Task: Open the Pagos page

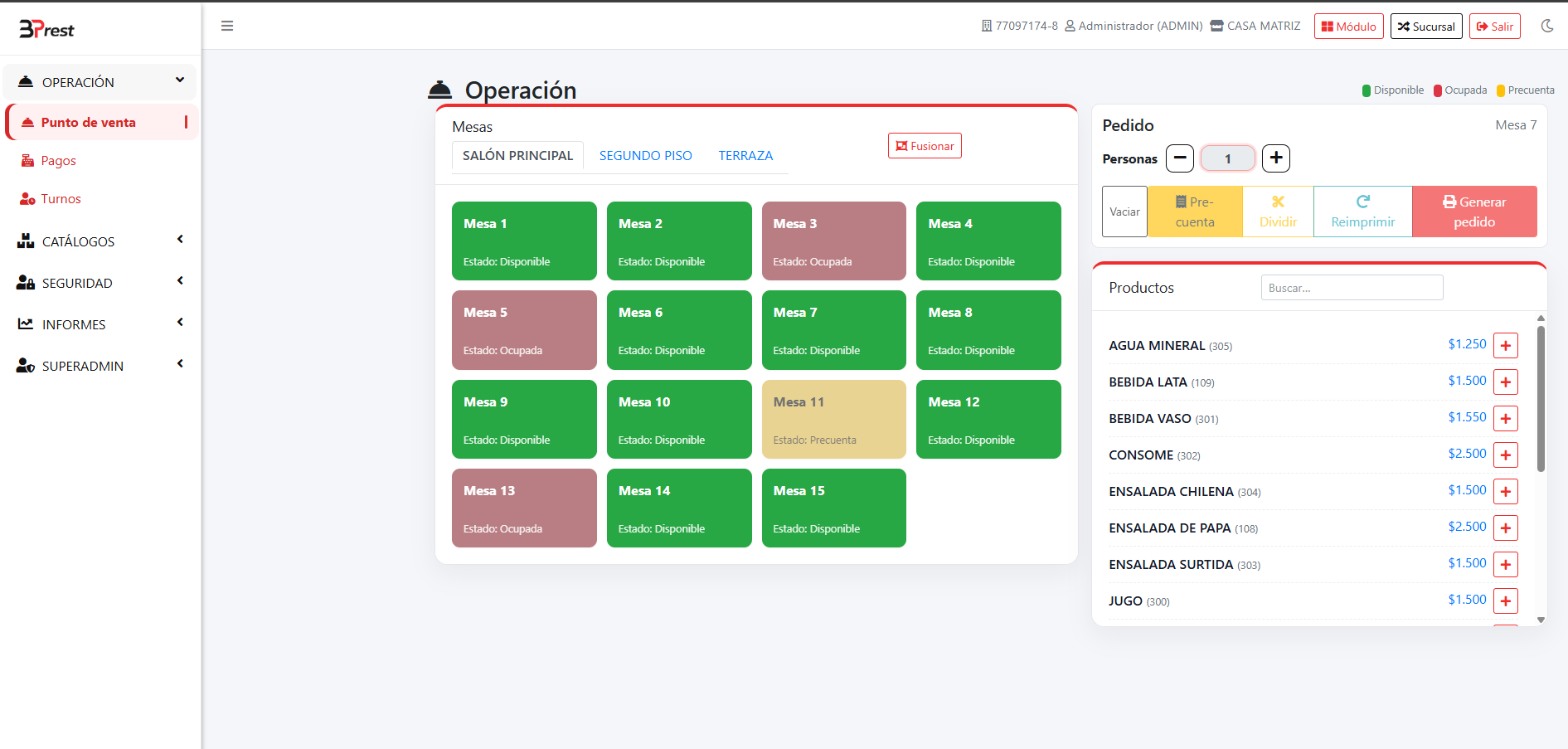Action: click(x=58, y=161)
